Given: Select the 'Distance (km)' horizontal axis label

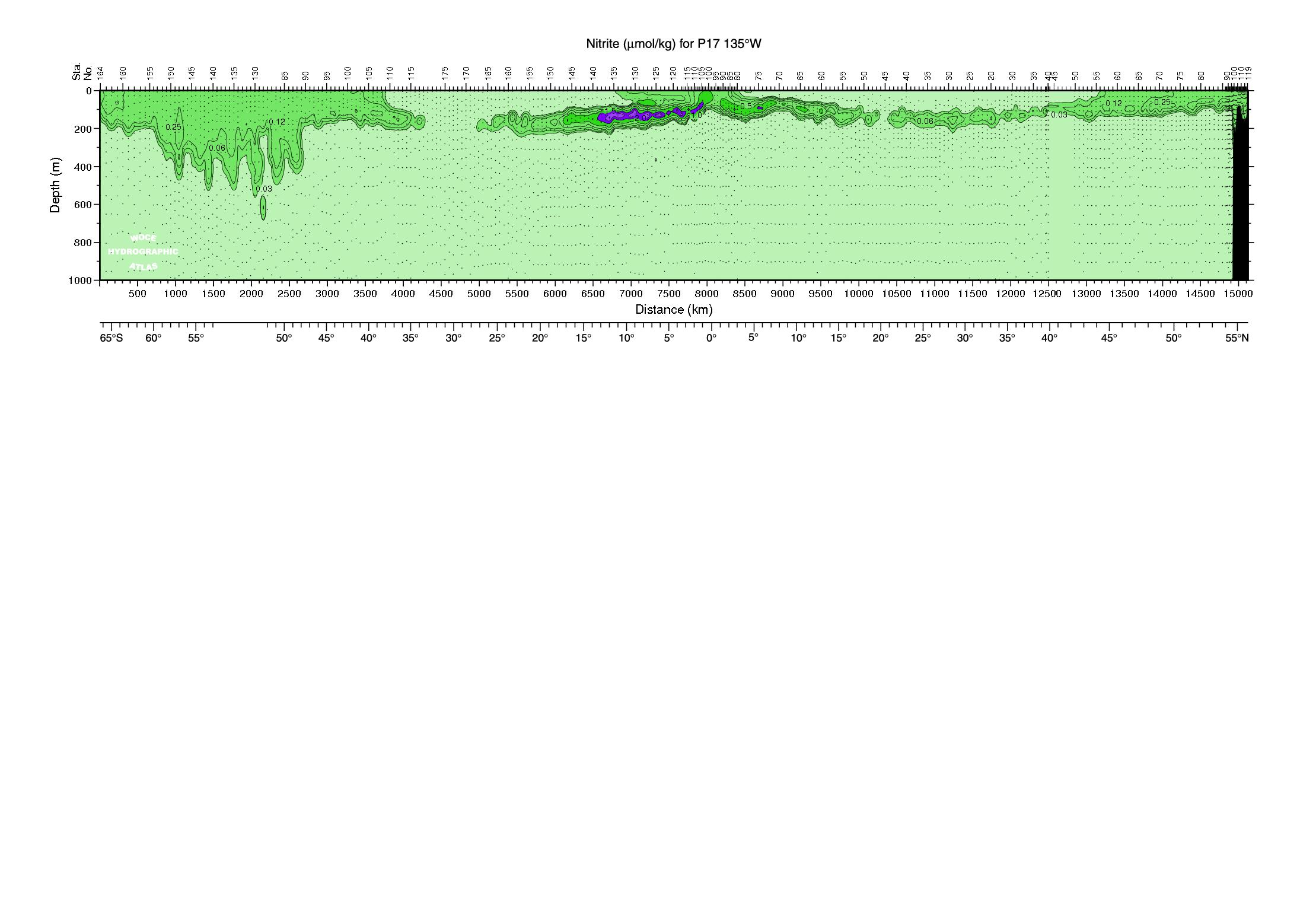Looking at the screenshot, I should point(674,310).
